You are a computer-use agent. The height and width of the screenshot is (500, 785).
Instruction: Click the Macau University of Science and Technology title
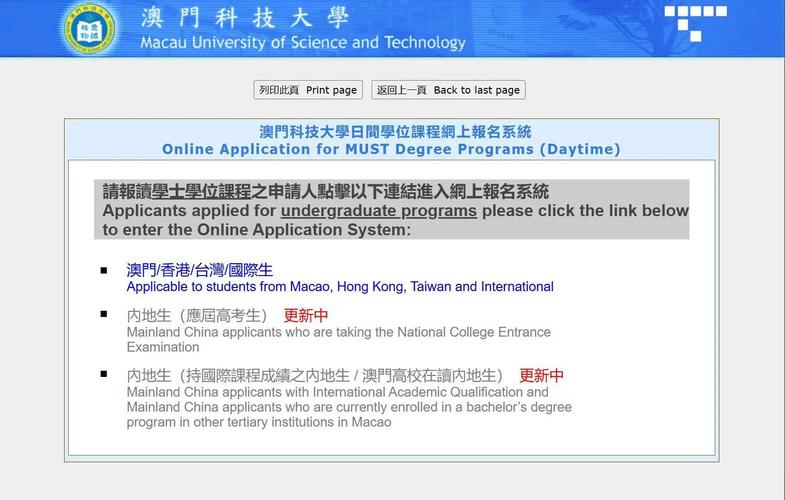303,43
